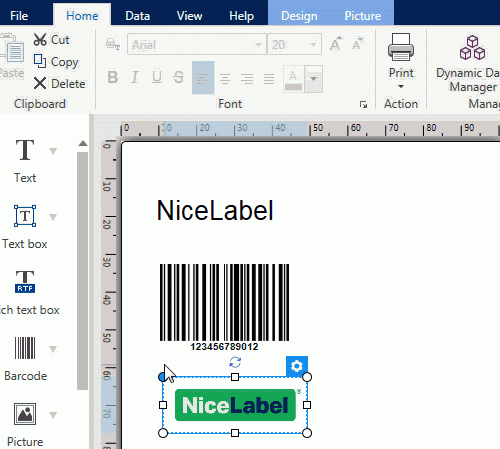The height and width of the screenshot is (449, 500).
Task: Cut the selected object
Action: (x=51, y=40)
